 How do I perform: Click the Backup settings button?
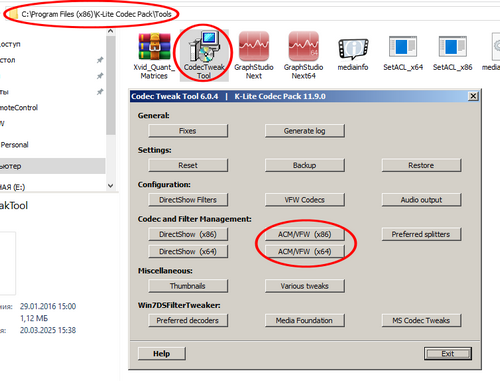[x=305, y=165]
